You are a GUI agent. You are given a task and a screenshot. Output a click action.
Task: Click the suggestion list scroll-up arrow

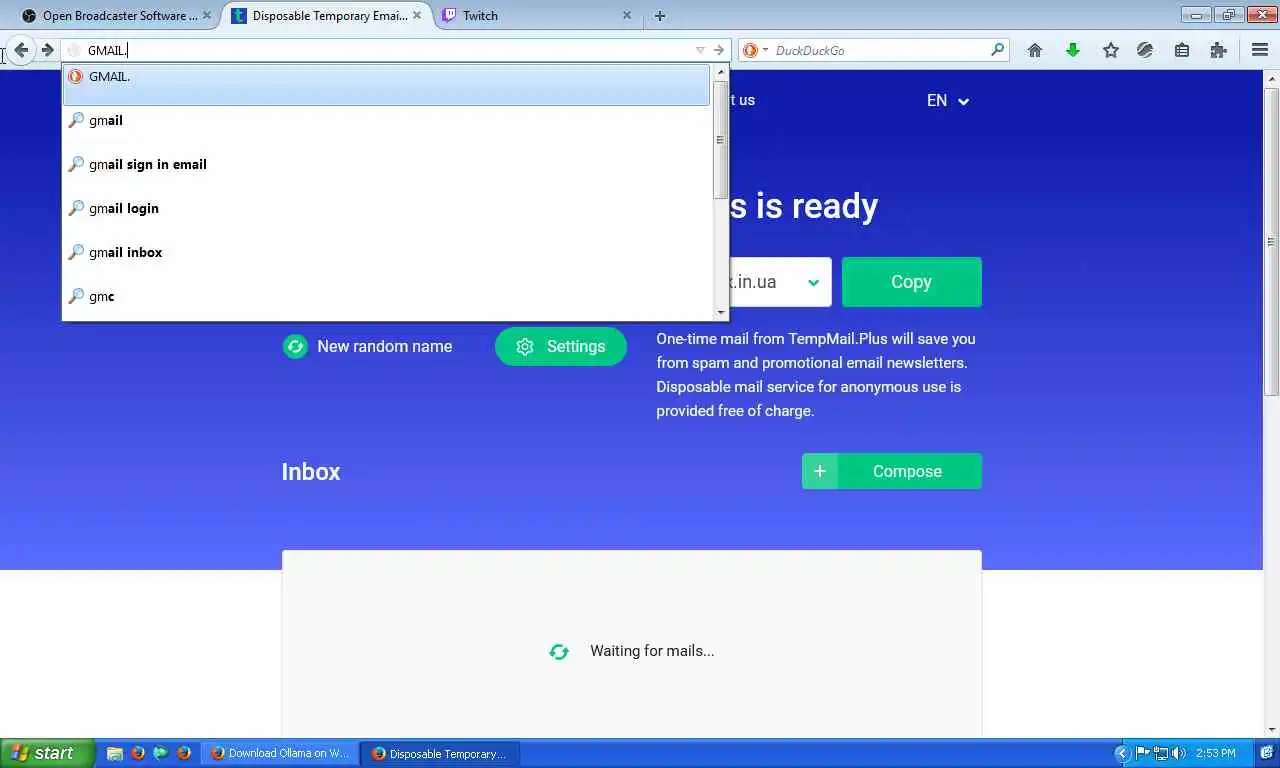click(720, 72)
